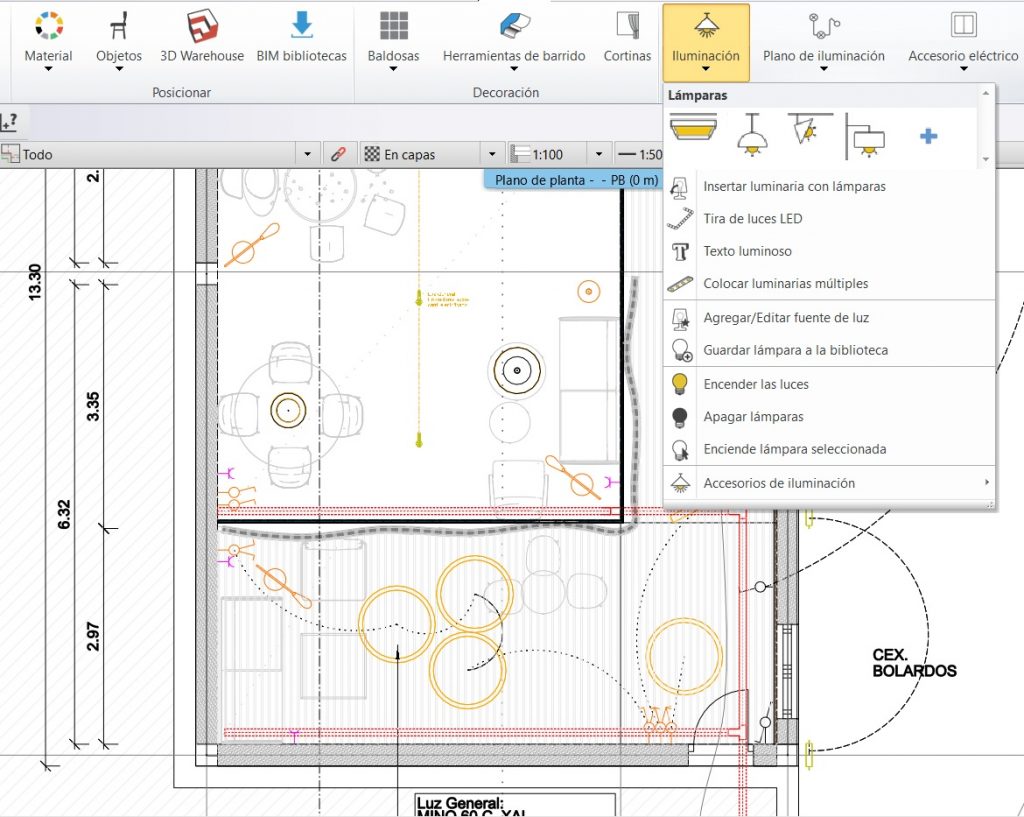
Task: Open the En capas dropdown
Action: [x=490, y=154]
